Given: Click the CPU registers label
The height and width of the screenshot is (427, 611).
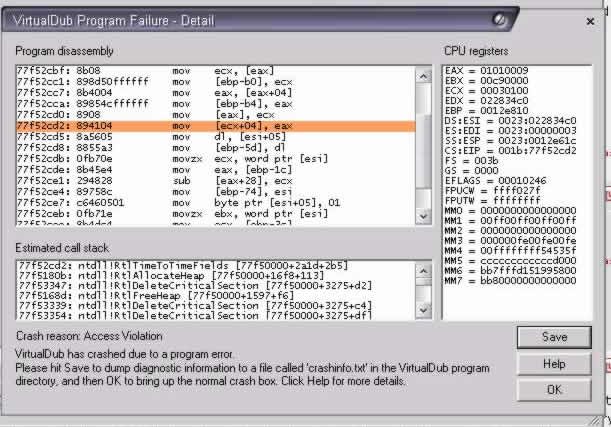Looking at the screenshot, I should (476, 51).
